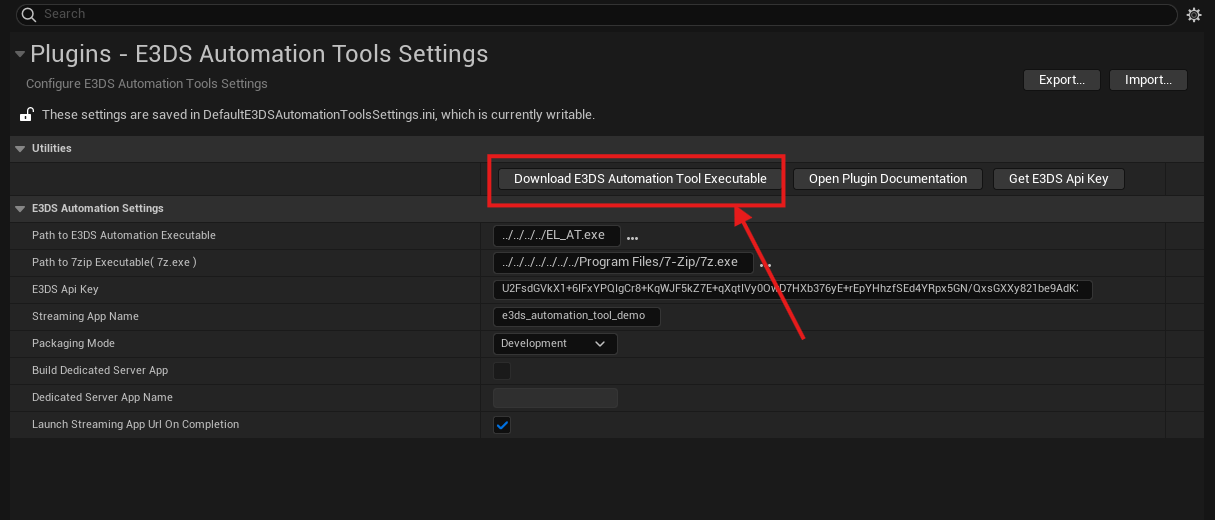Click the Export... button

point(1061,80)
